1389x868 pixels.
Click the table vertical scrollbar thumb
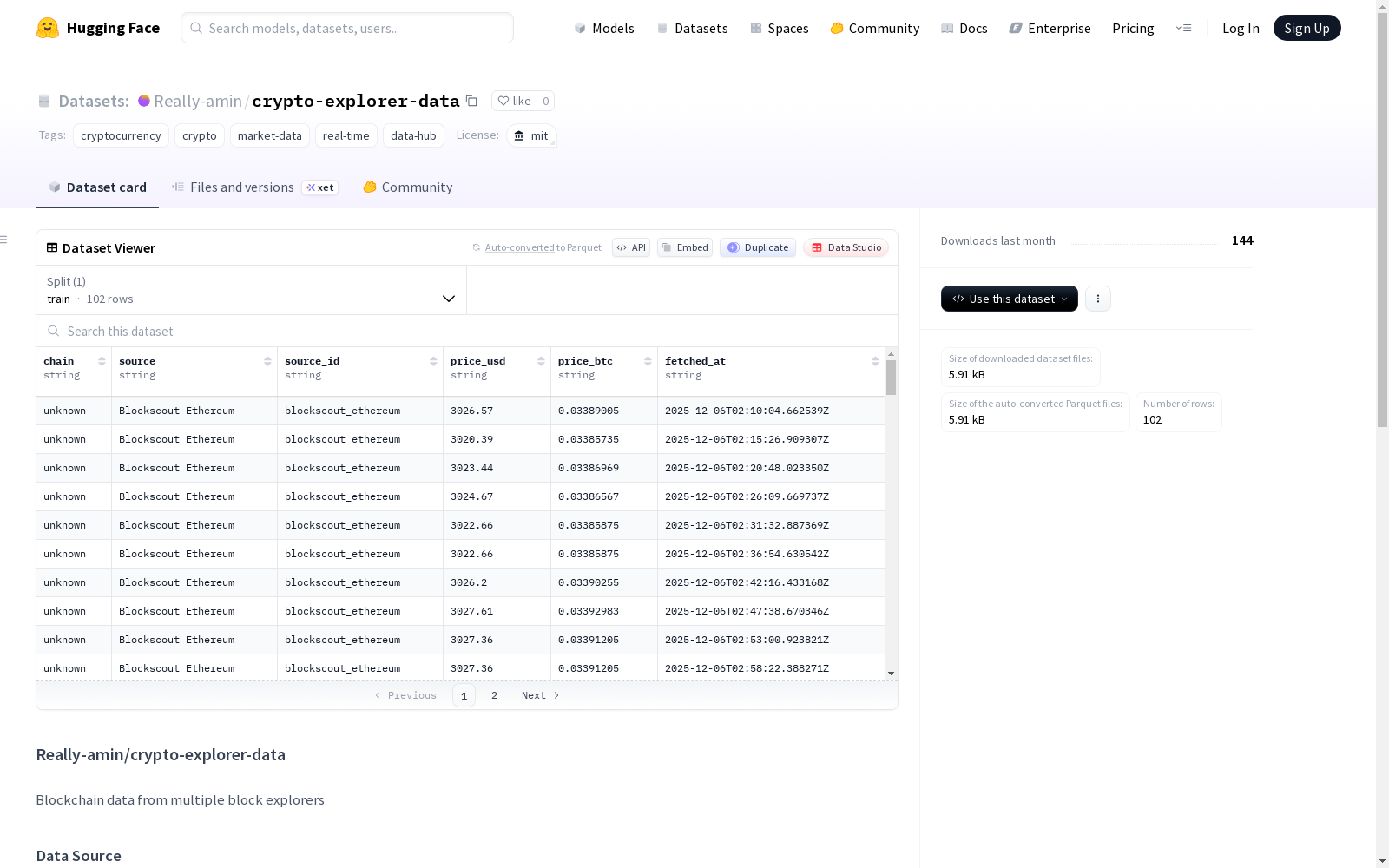click(891, 378)
